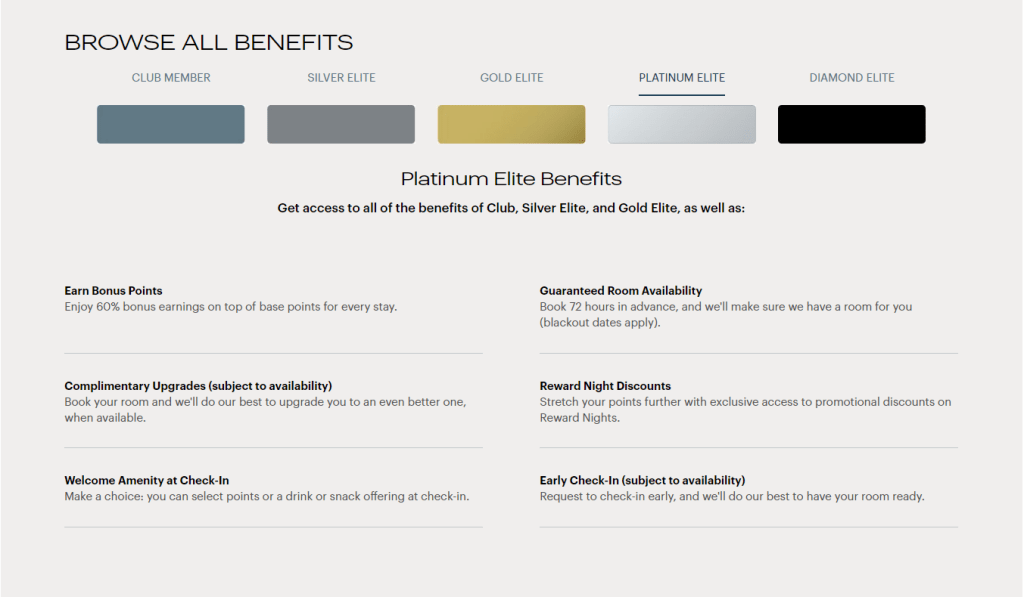
Task: Click the 60% bonus earnings description text
Action: [x=231, y=307]
